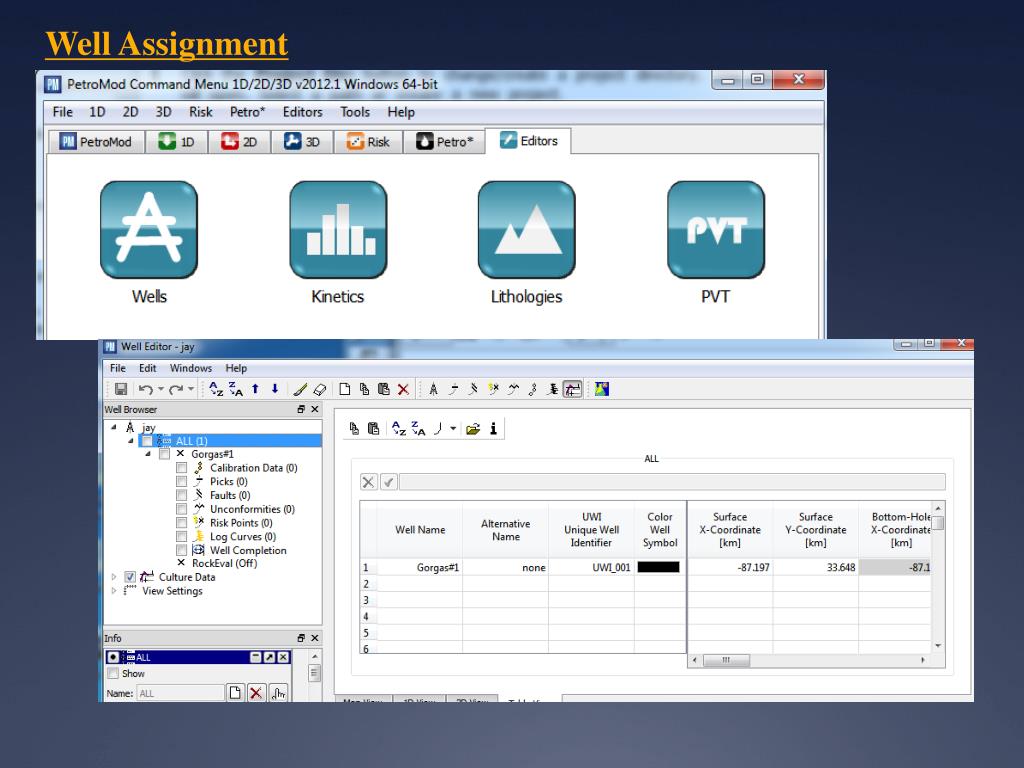Collapse the ALL (1) tree node
This screenshot has height=768, width=1024.
(x=131, y=441)
